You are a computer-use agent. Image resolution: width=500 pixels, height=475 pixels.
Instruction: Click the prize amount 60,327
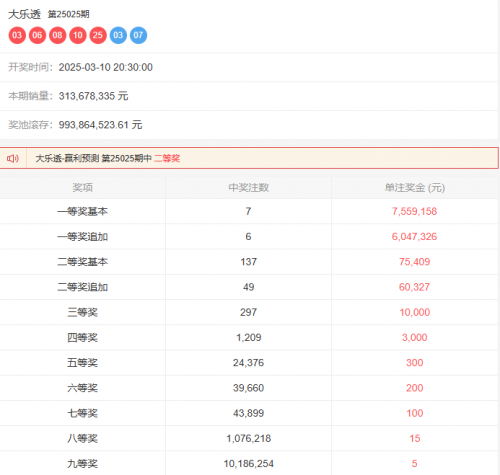coord(414,287)
